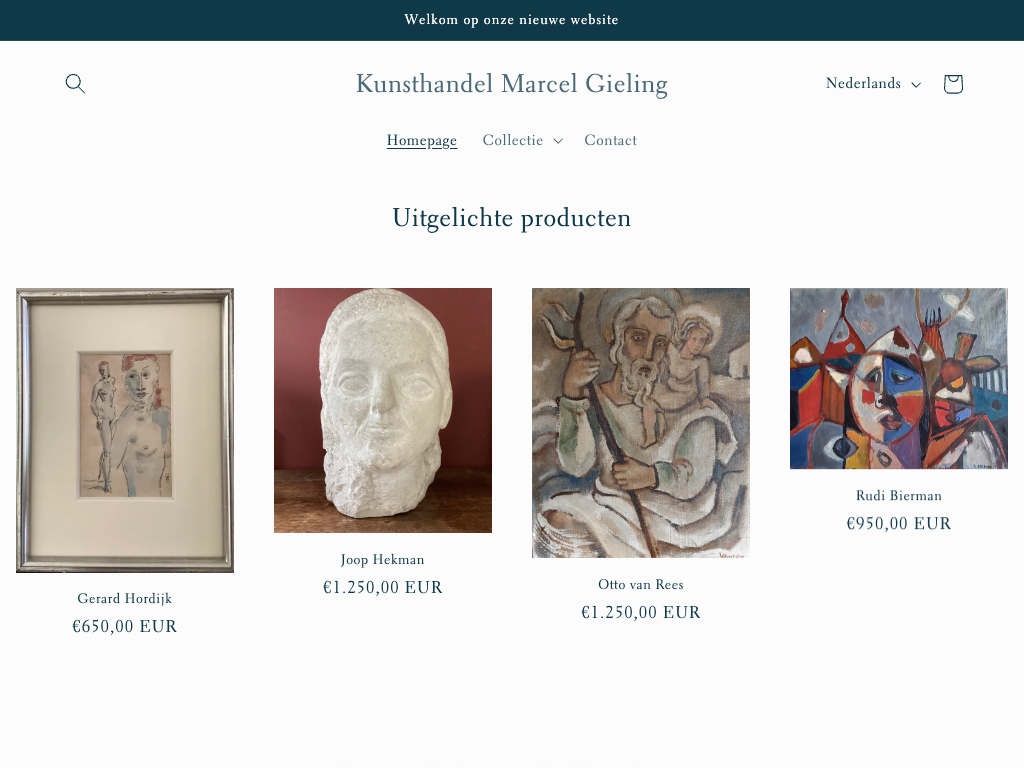View the colorful abstract face painting
The width and height of the screenshot is (1024, 768).
click(x=899, y=378)
